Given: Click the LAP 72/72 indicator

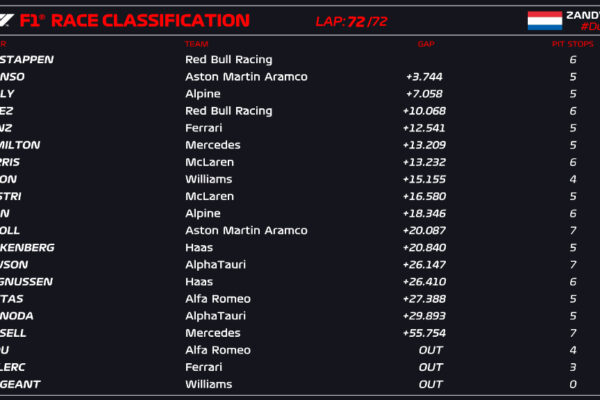Looking at the screenshot, I should click(x=351, y=21).
